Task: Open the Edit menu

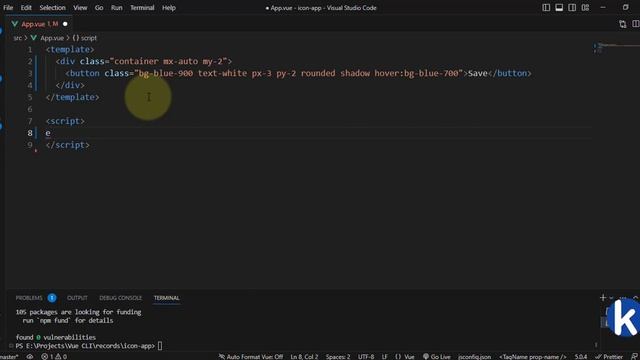Action: pyautogui.click(x=26, y=8)
